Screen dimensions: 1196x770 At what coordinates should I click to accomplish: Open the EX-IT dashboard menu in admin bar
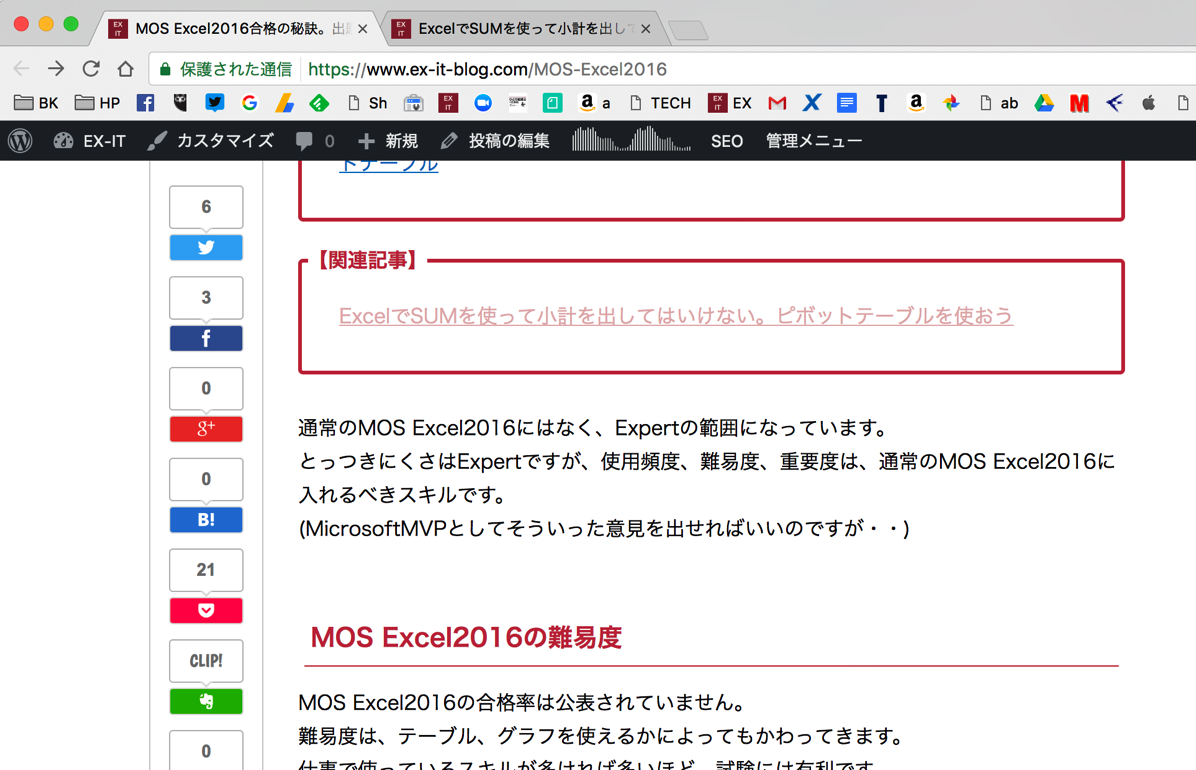tap(89, 141)
